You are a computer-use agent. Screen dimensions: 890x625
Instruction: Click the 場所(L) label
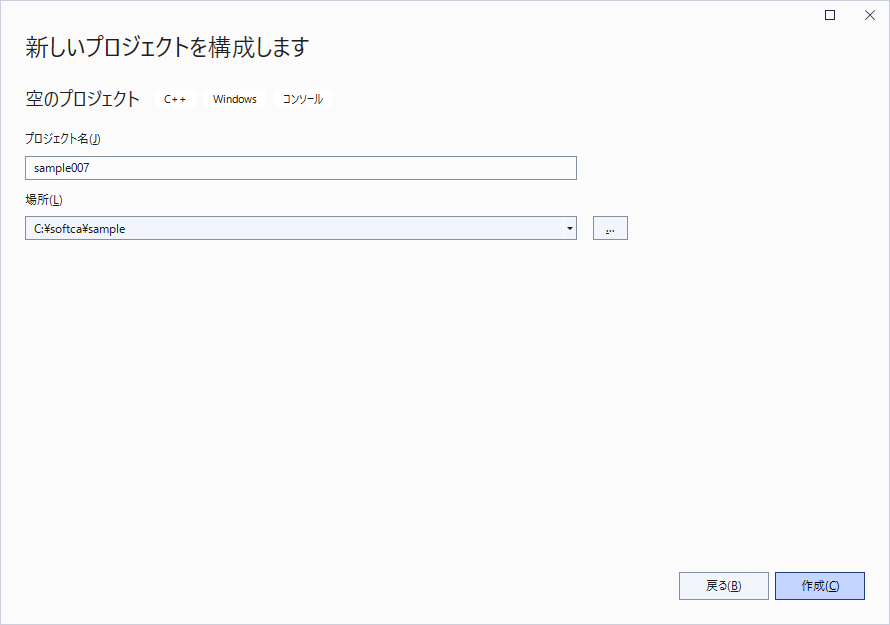pyautogui.click(x=43, y=199)
